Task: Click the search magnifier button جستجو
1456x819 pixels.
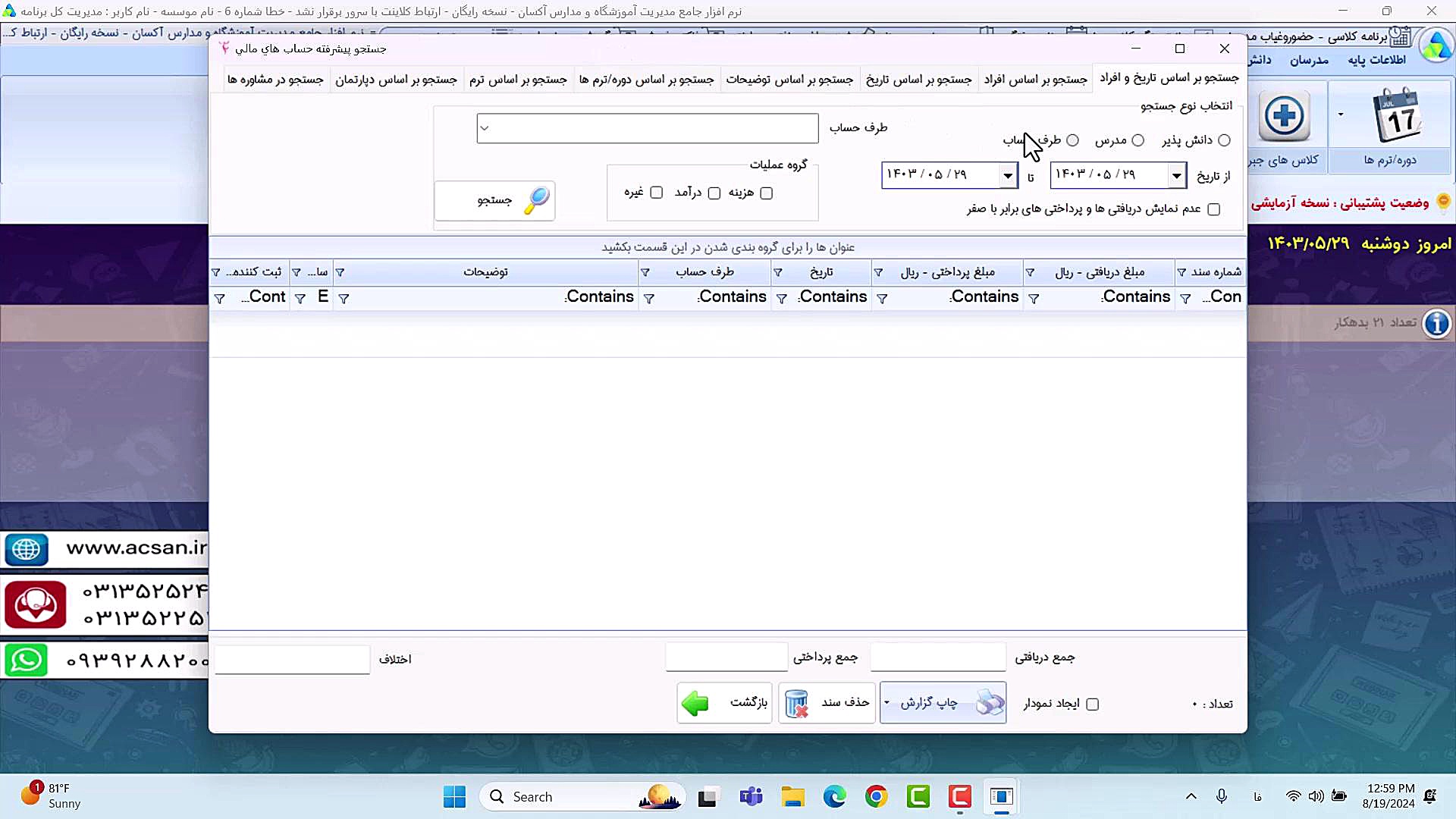Action: [494, 200]
